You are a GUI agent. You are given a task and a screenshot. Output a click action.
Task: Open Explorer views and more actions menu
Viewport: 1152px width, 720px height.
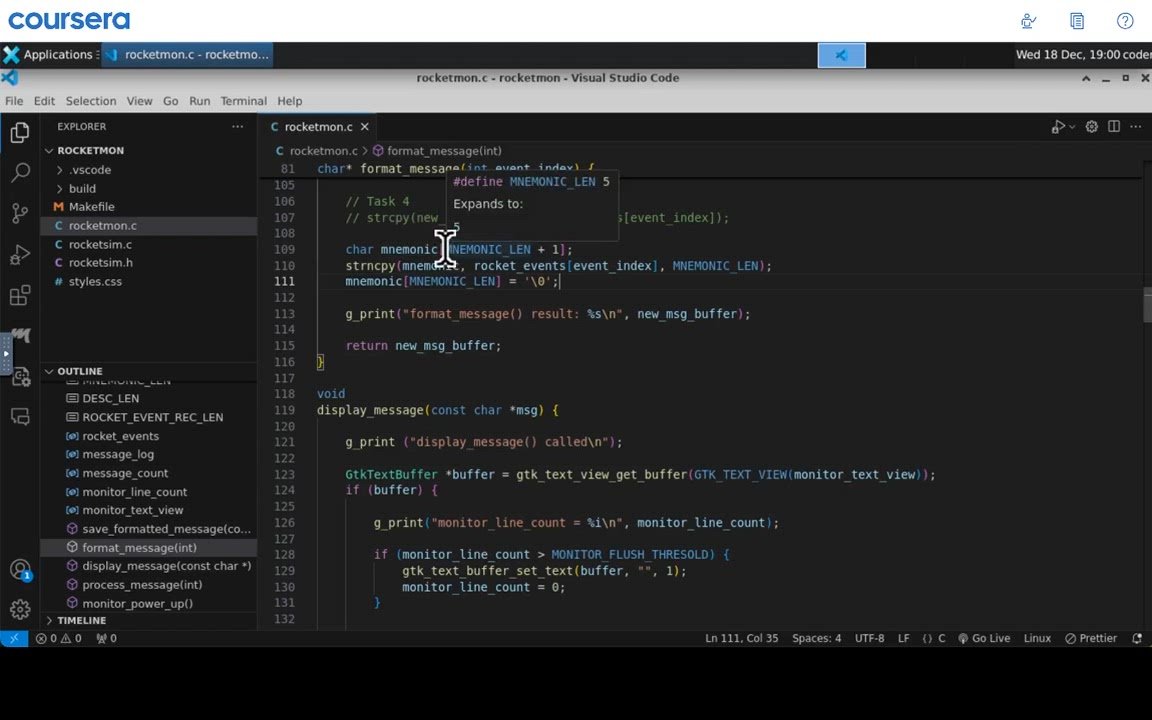pyautogui.click(x=237, y=127)
